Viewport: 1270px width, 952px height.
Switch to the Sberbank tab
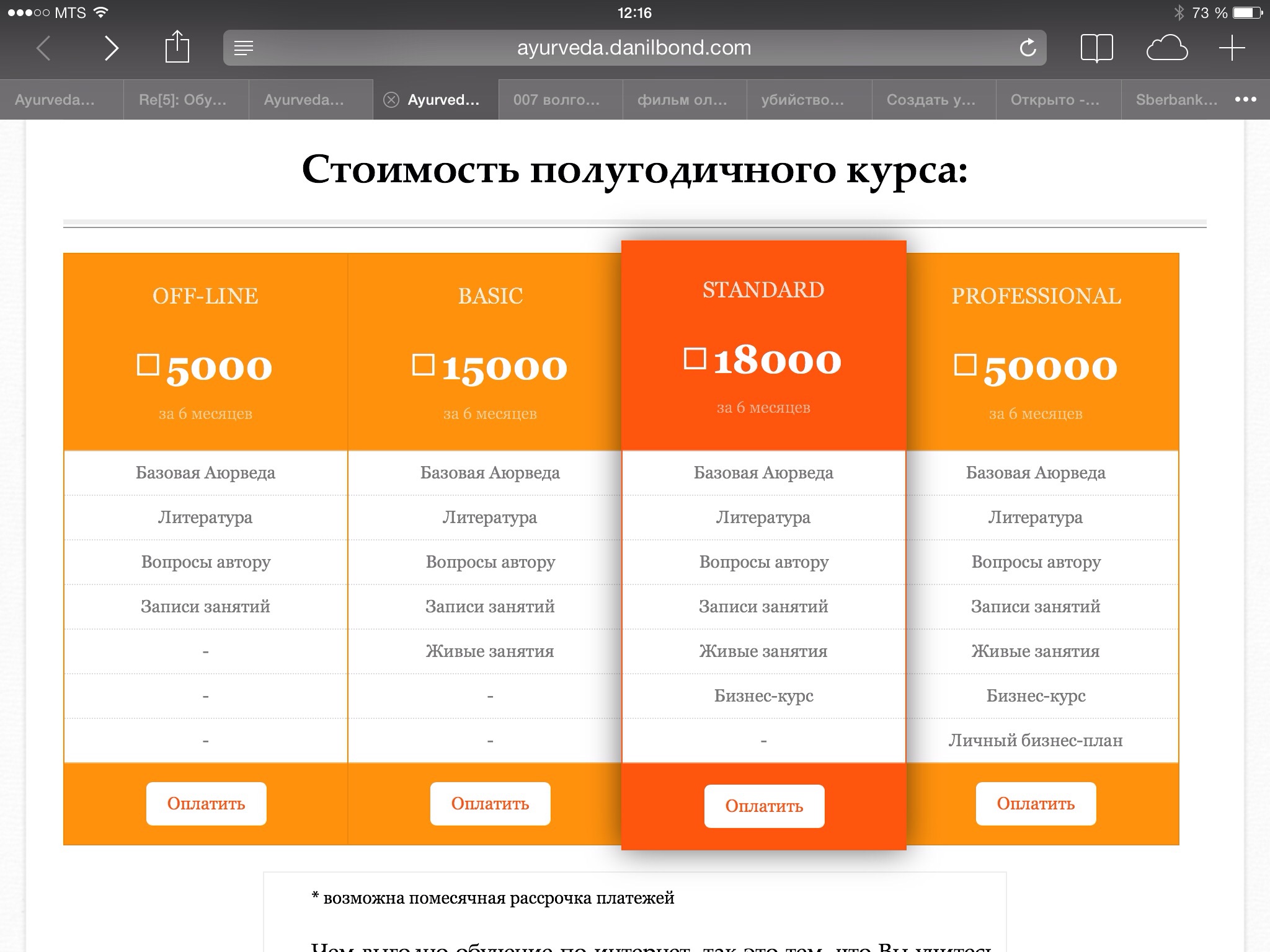click(x=1176, y=100)
